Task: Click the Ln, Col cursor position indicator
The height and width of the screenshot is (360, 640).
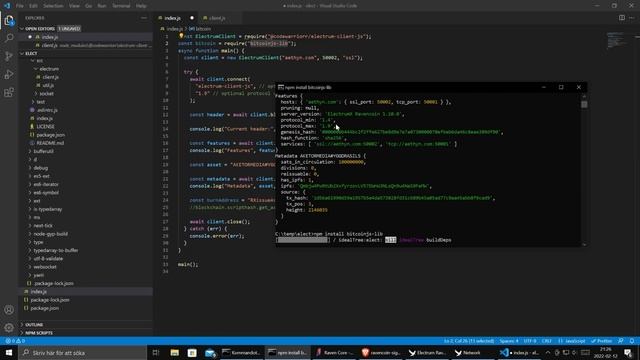Action: pos(469,341)
